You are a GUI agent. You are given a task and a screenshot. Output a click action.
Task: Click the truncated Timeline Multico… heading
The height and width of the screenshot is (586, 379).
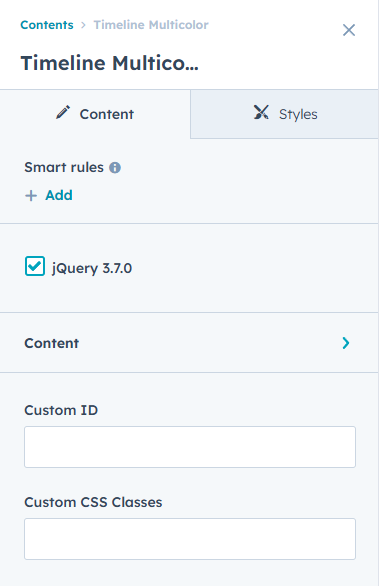click(x=110, y=63)
